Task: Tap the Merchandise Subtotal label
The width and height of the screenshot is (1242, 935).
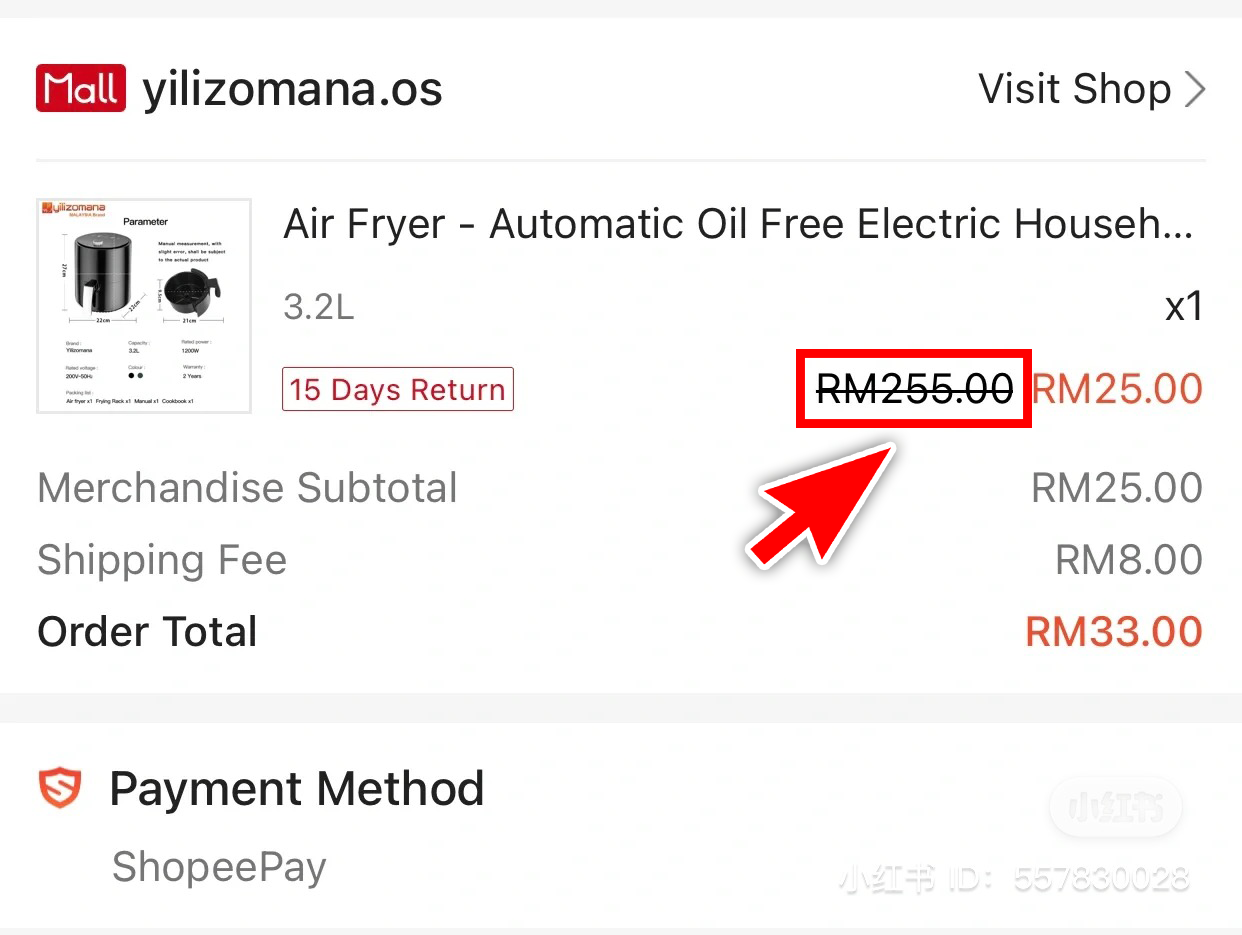Action: click(247, 488)
